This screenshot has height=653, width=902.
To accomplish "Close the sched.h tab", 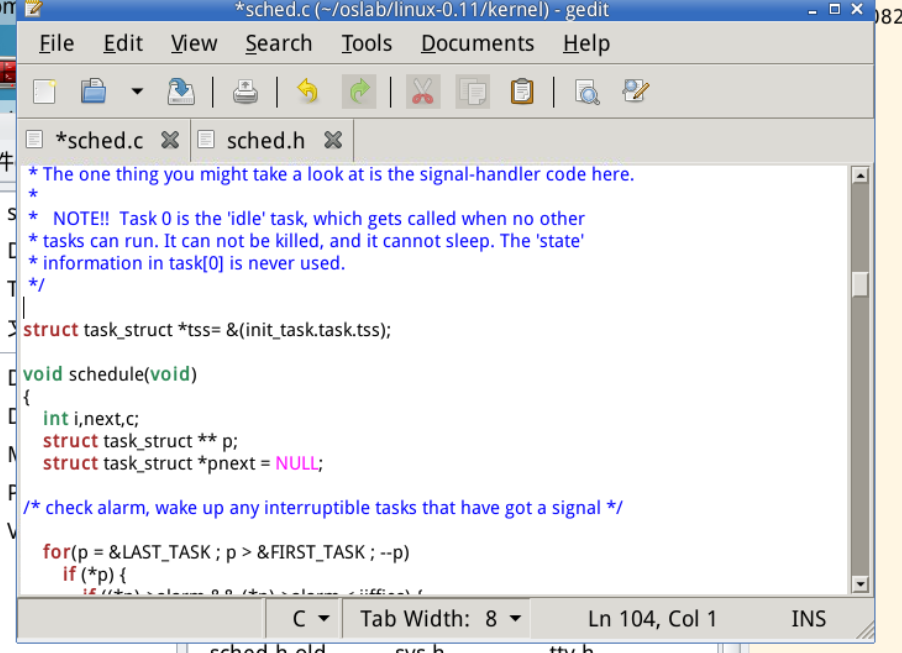I will [333, 141].
